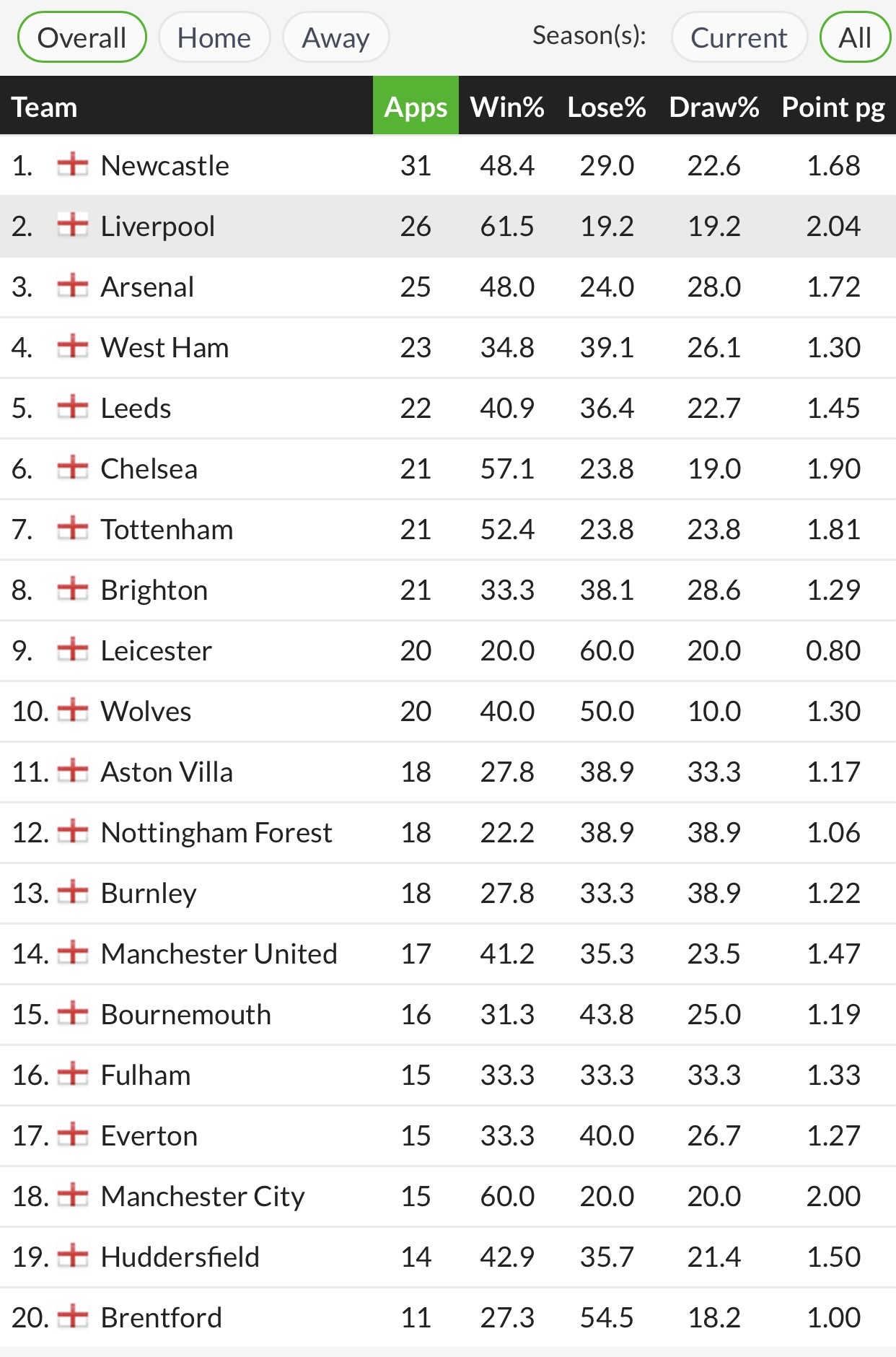This screenshot has height=1357, width=896.
Task: Click the England flag icon beside Newcastle
Action: tap(73, 165)
